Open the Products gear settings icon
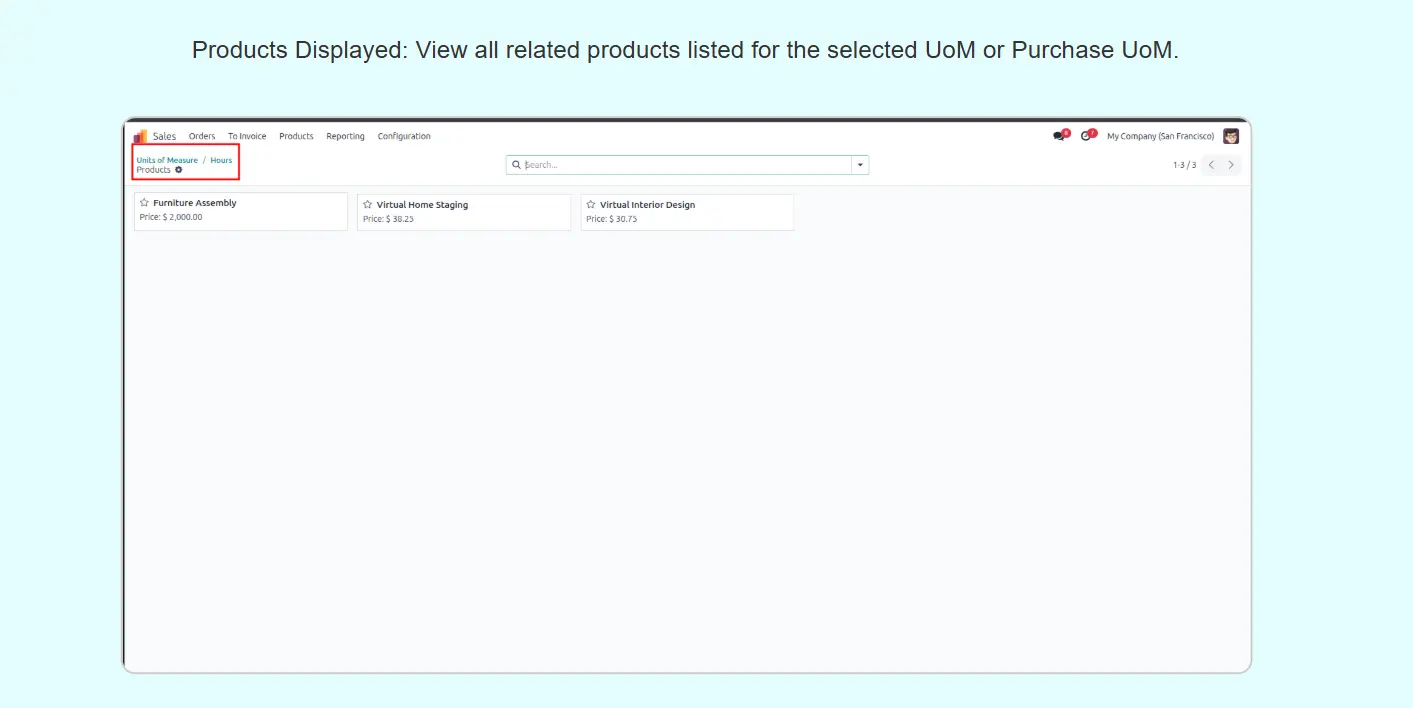The width and height of the screenshot is (1413, 708). pos(179,170)
